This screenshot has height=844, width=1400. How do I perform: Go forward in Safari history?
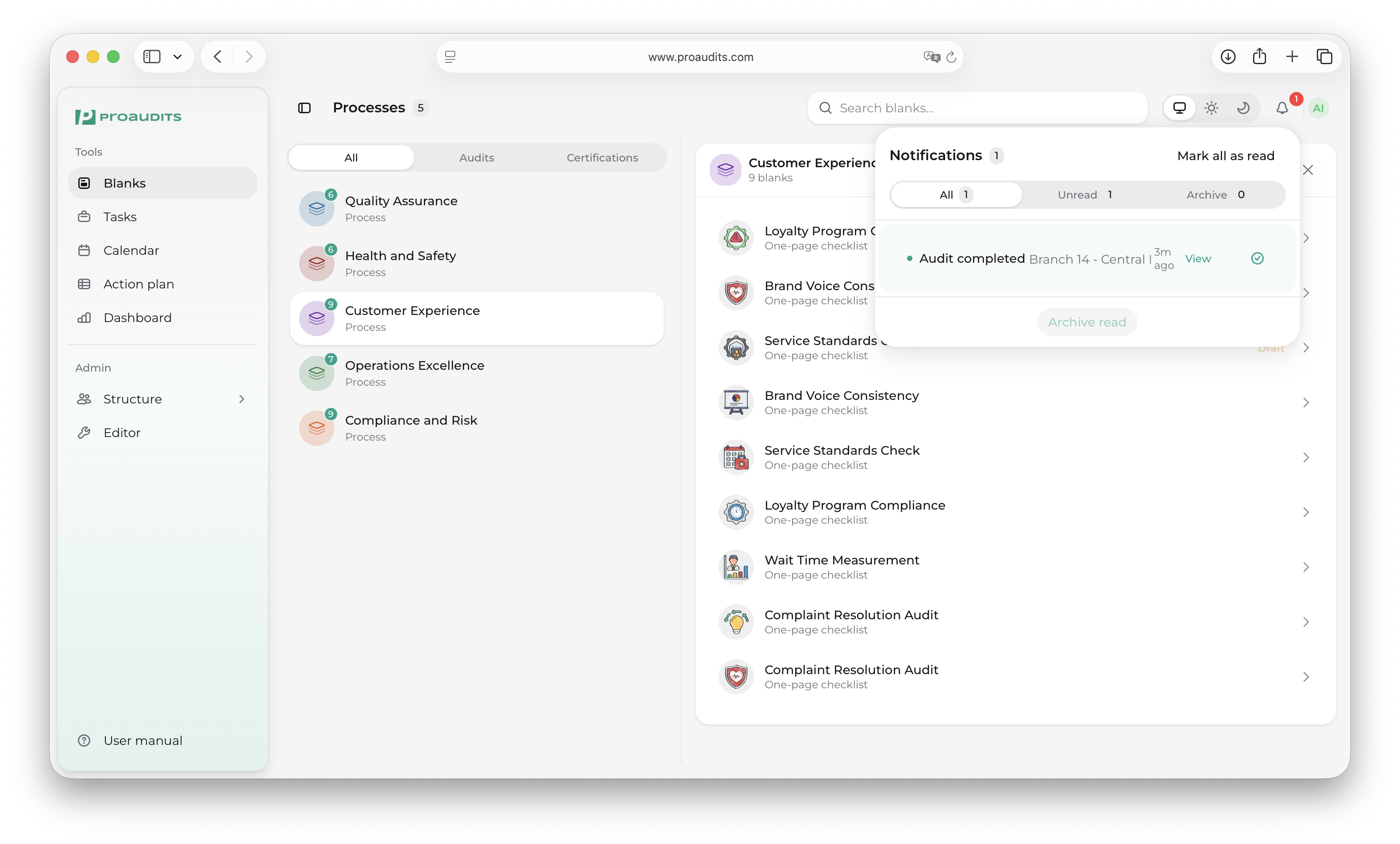249,57
